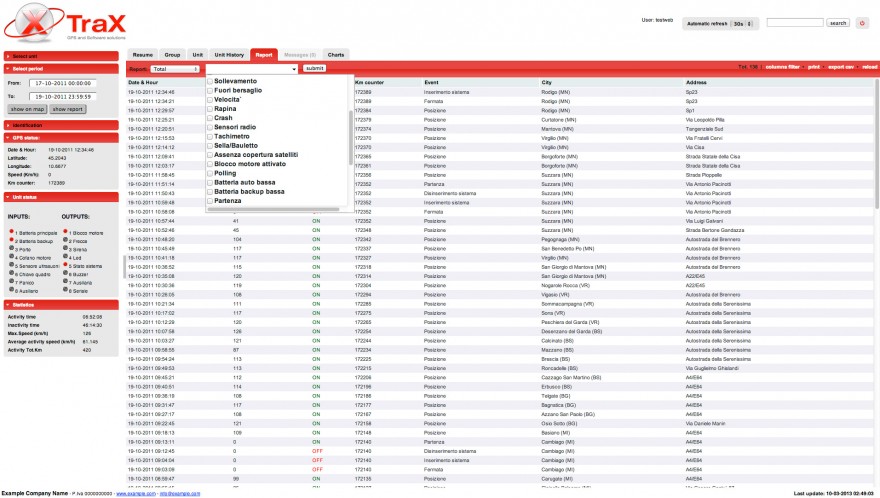
Task: Click the Led output status dot
Action: [x=65, y=256]
